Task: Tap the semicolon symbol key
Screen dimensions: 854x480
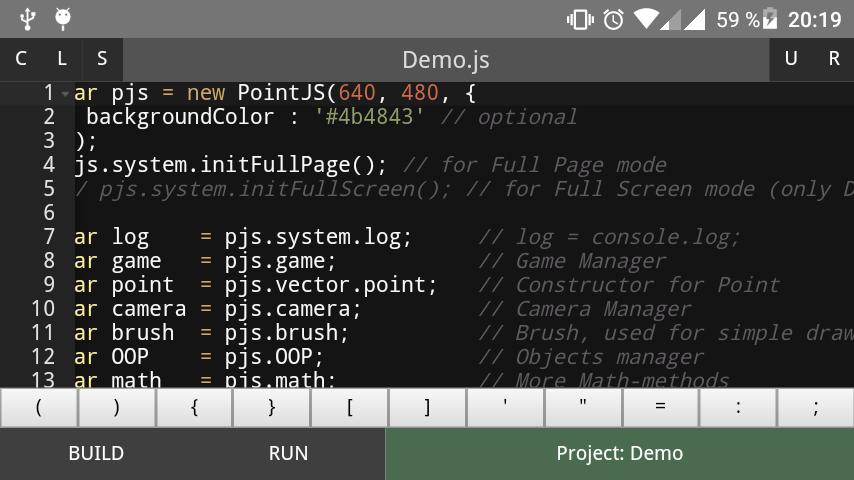Action: (x=815, y=408)
